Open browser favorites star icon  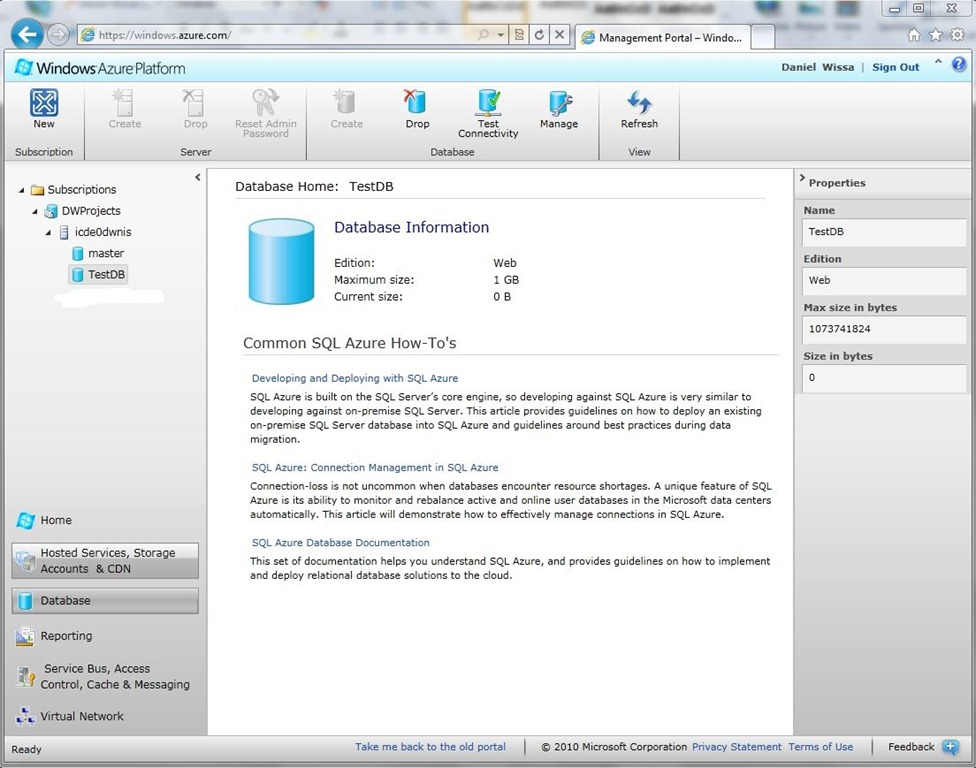pos(936,35)
